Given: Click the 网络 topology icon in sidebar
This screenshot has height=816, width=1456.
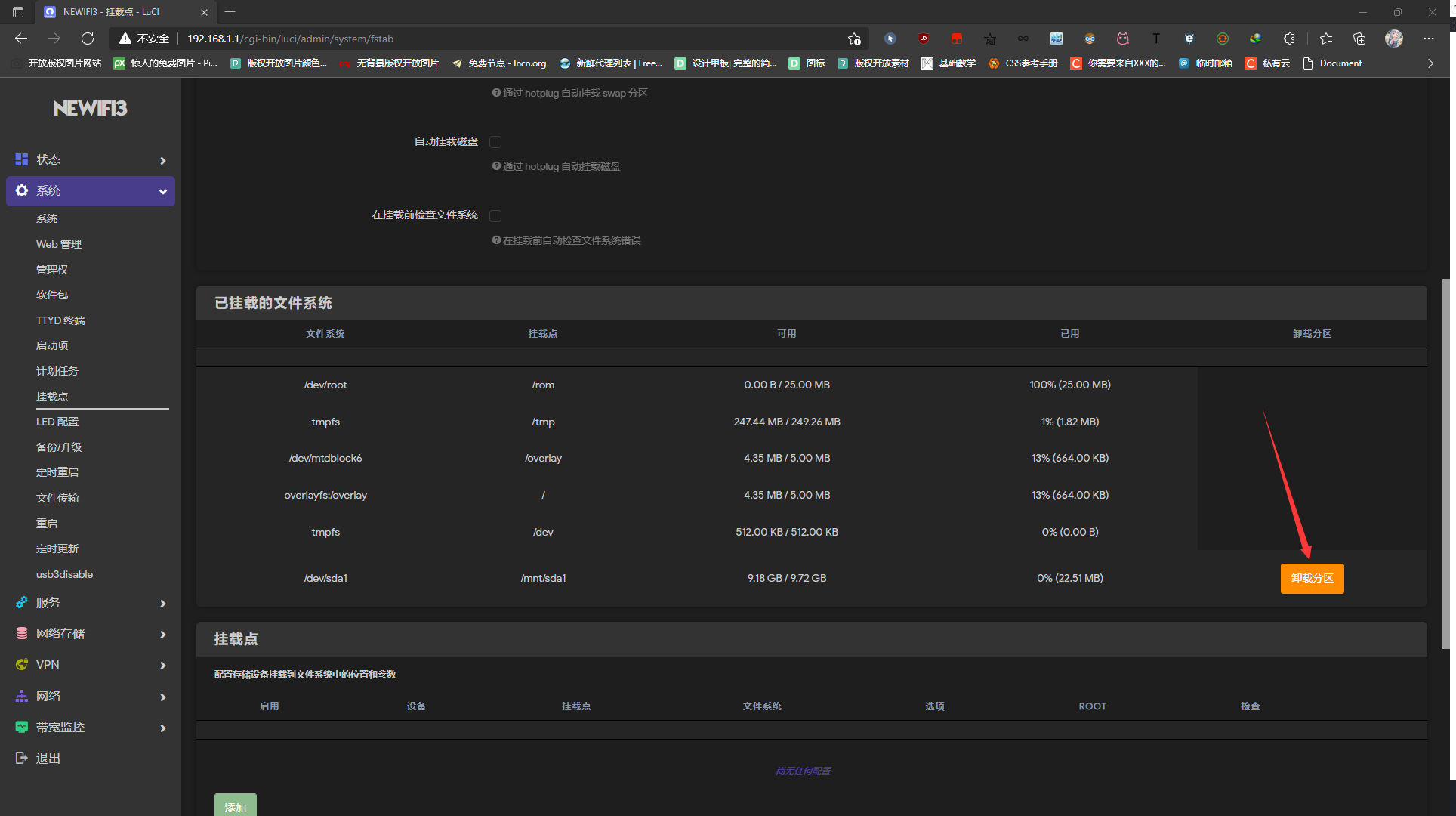Looking at the screenshot, I should (22, 697).
